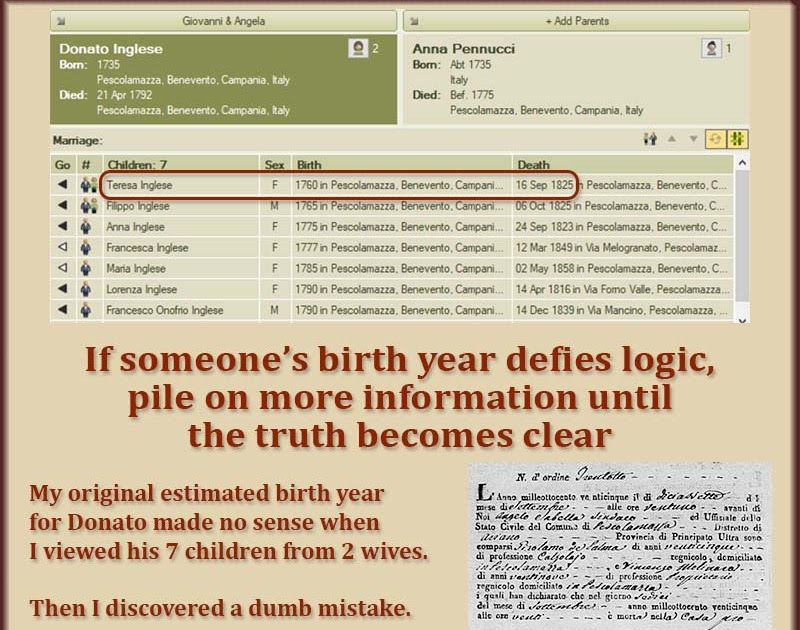The height and width of the screenshot is (630, 800).
Task: Click the parents icon next to Teresa Inglese
Action: tap(88, 185)
